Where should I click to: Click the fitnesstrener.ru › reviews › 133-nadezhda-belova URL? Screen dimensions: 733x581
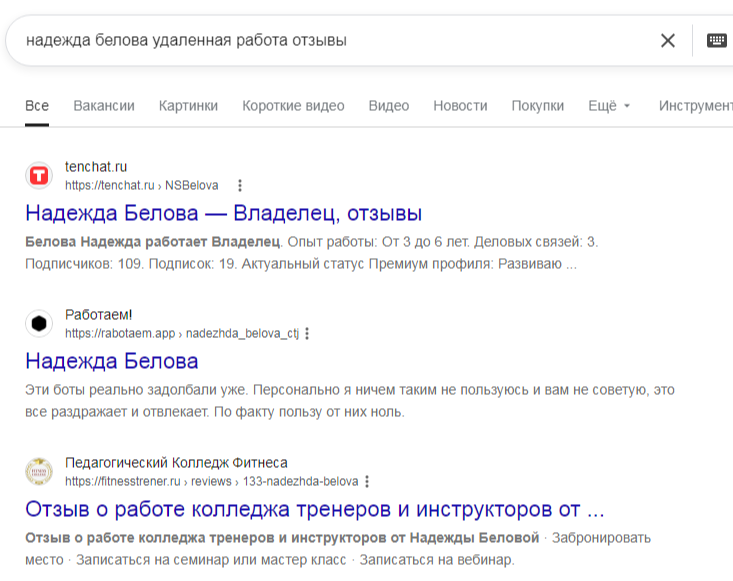(x=212, y=481)
